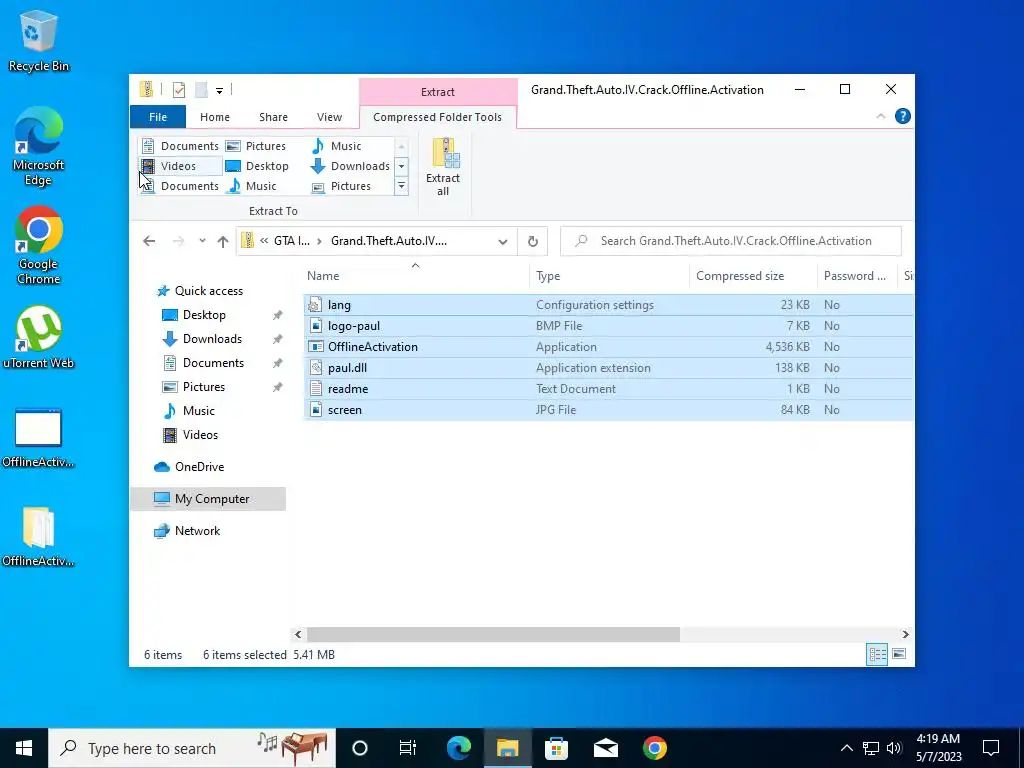This screenshot has height=768, width=1024.
Task: Click the pink Extract contextual tab
Action: [438, 92]
